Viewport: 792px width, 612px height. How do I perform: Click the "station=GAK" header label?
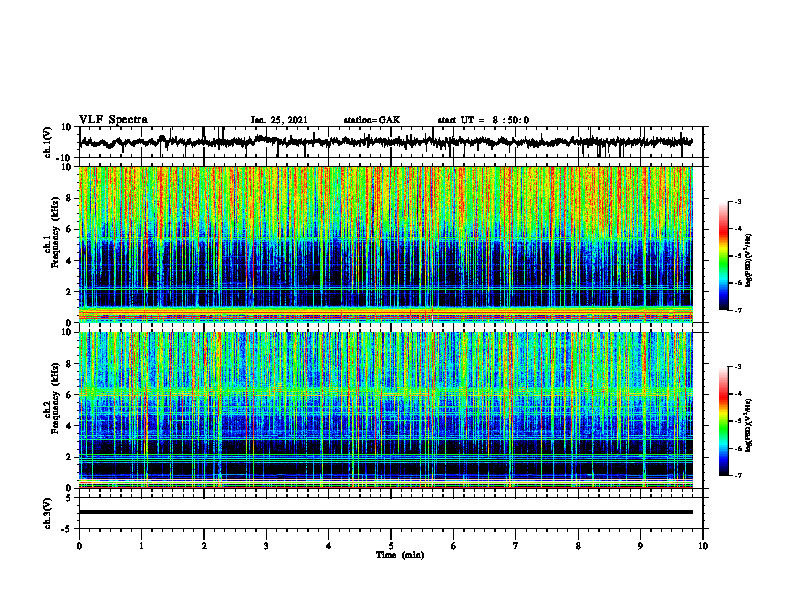point(372,120)
